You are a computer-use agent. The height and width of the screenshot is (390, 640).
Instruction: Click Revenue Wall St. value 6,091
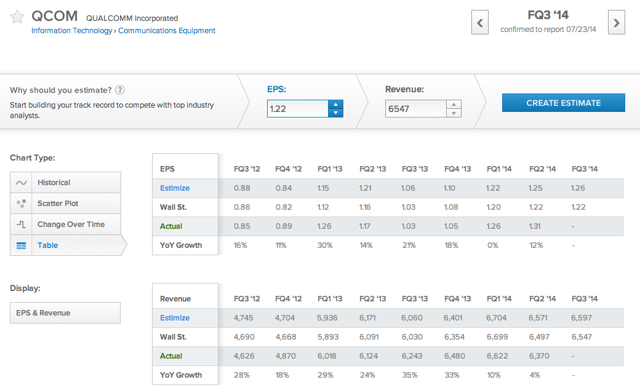point(369,337)
